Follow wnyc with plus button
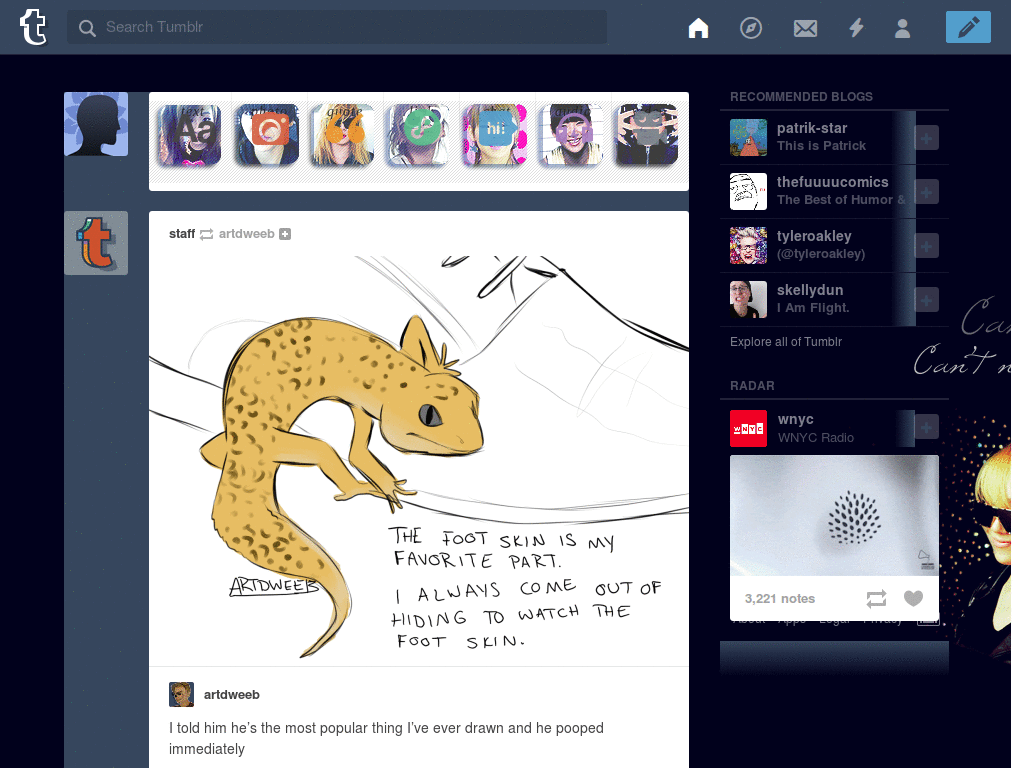 (x=927, y=427)
